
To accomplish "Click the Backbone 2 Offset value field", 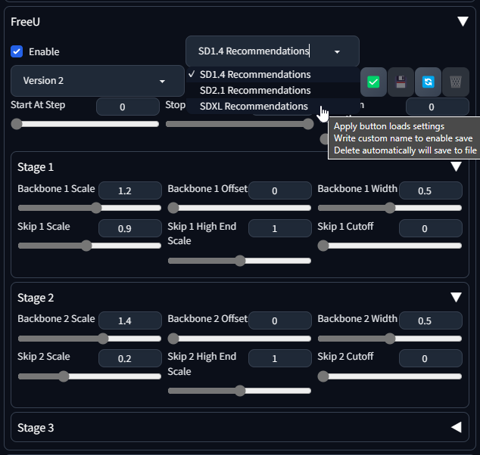I will [280, 321].
